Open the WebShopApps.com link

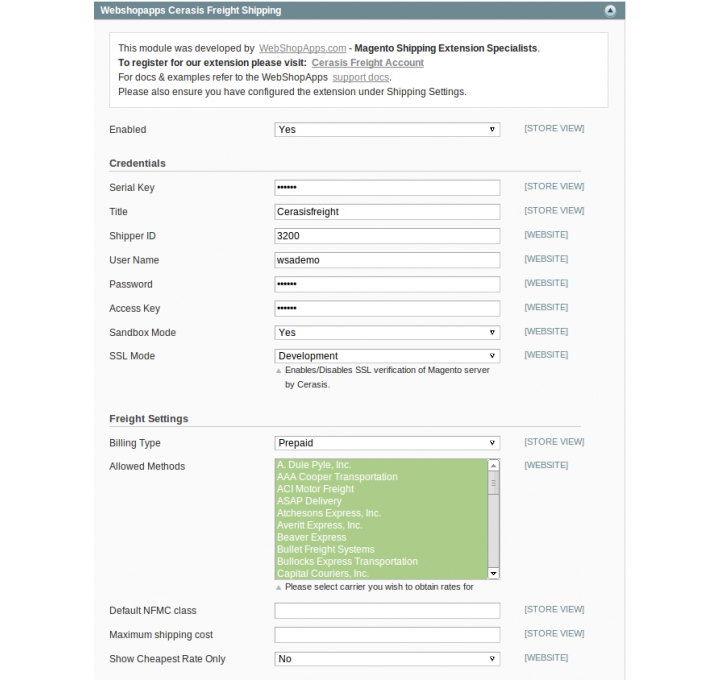coord(302,48)
